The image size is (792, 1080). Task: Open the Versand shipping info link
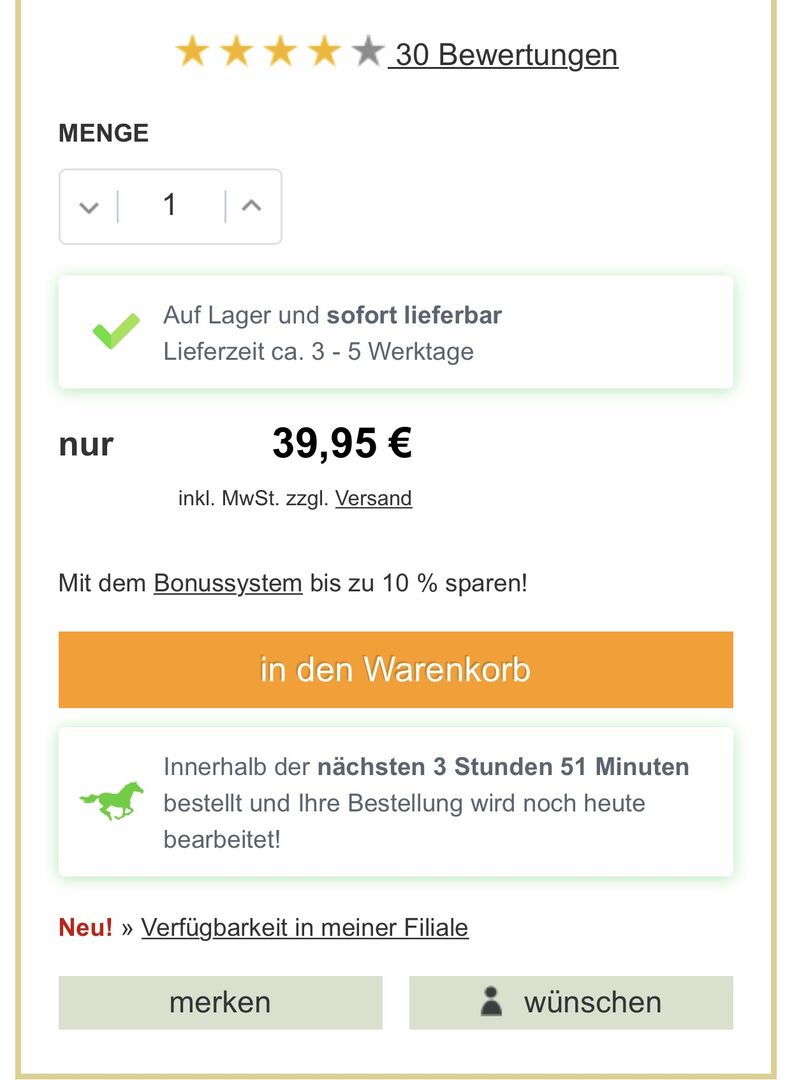[x=373, y=498]
